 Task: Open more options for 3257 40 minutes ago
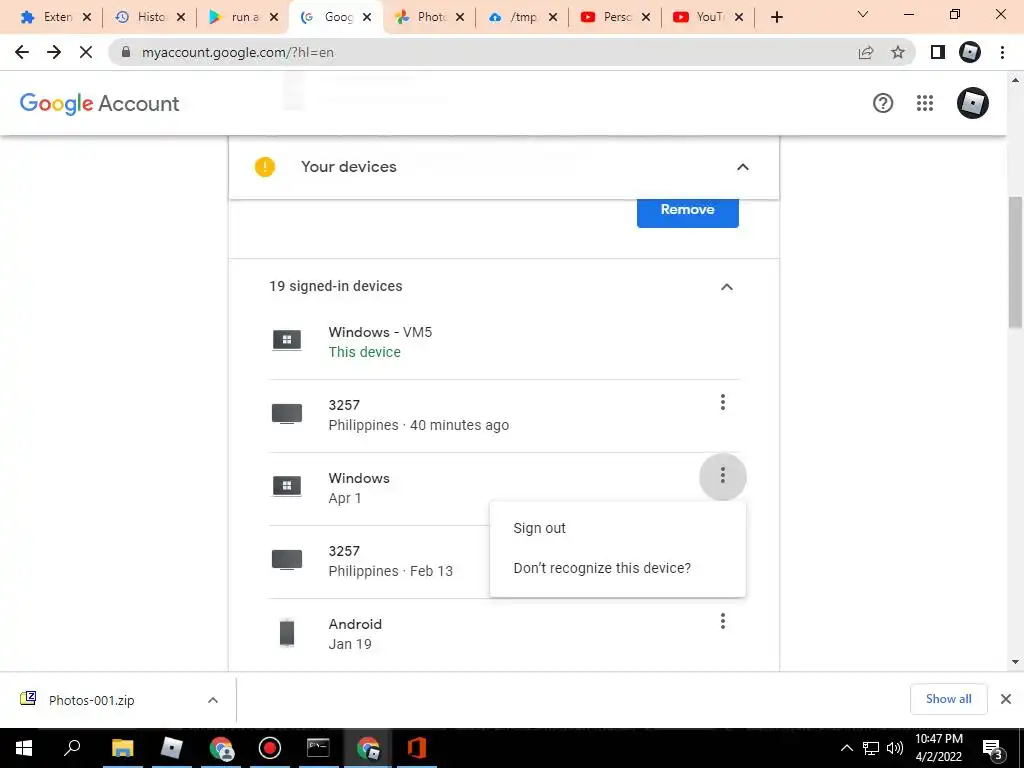pos(722,402)
